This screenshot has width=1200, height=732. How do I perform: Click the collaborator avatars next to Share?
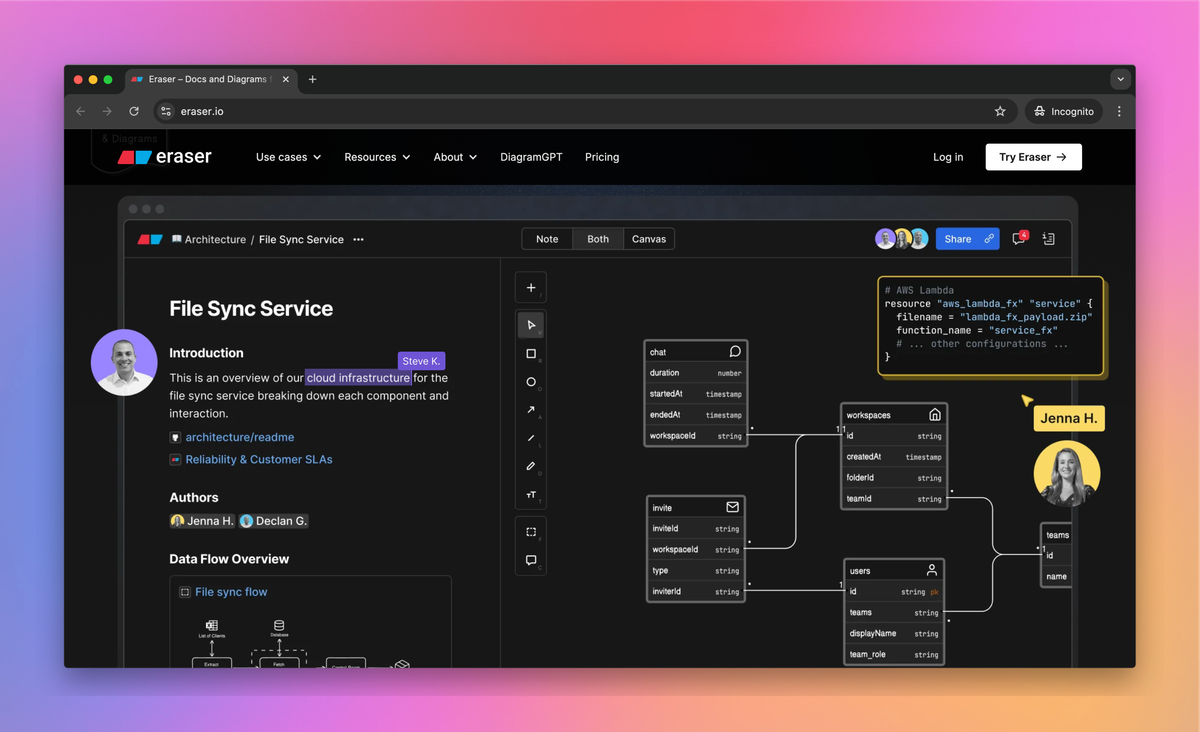click(902, 239)
